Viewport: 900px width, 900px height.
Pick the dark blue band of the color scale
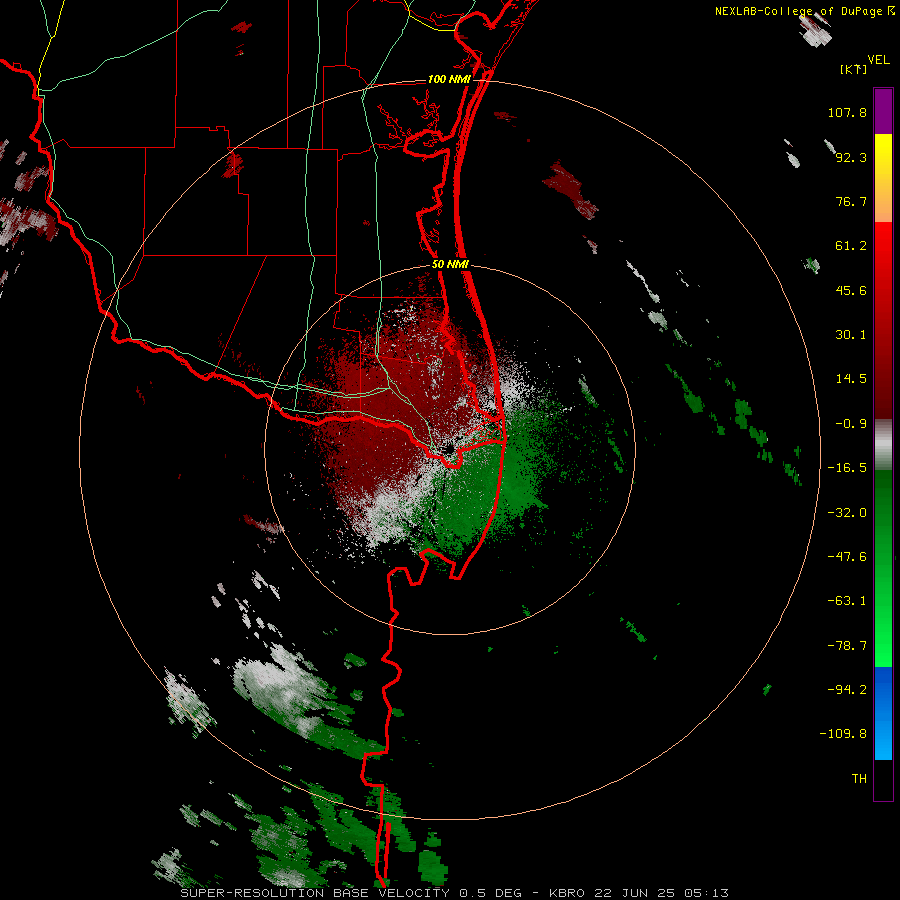coord(883,689)
